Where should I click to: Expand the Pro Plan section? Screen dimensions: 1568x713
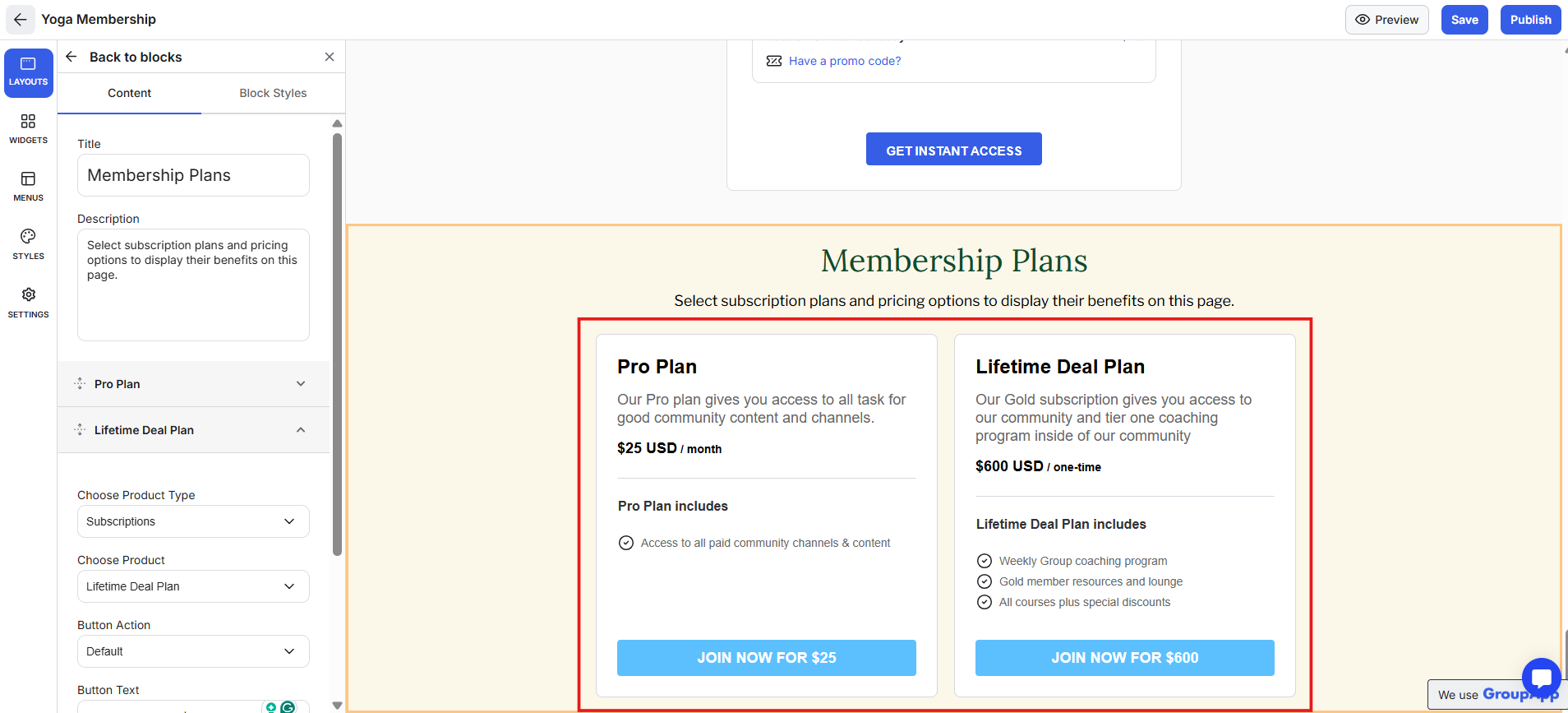pyautogui.click(x=301, y=384)
